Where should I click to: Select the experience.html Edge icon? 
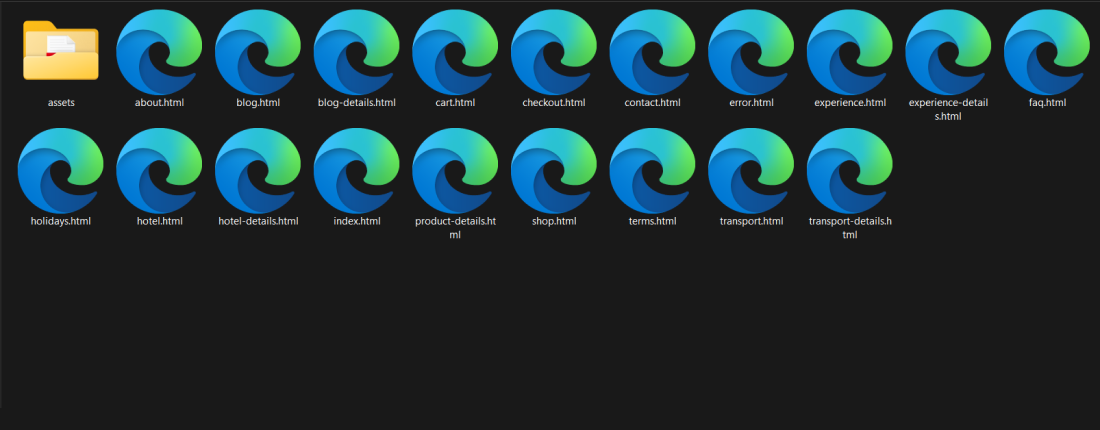point(850,52)
